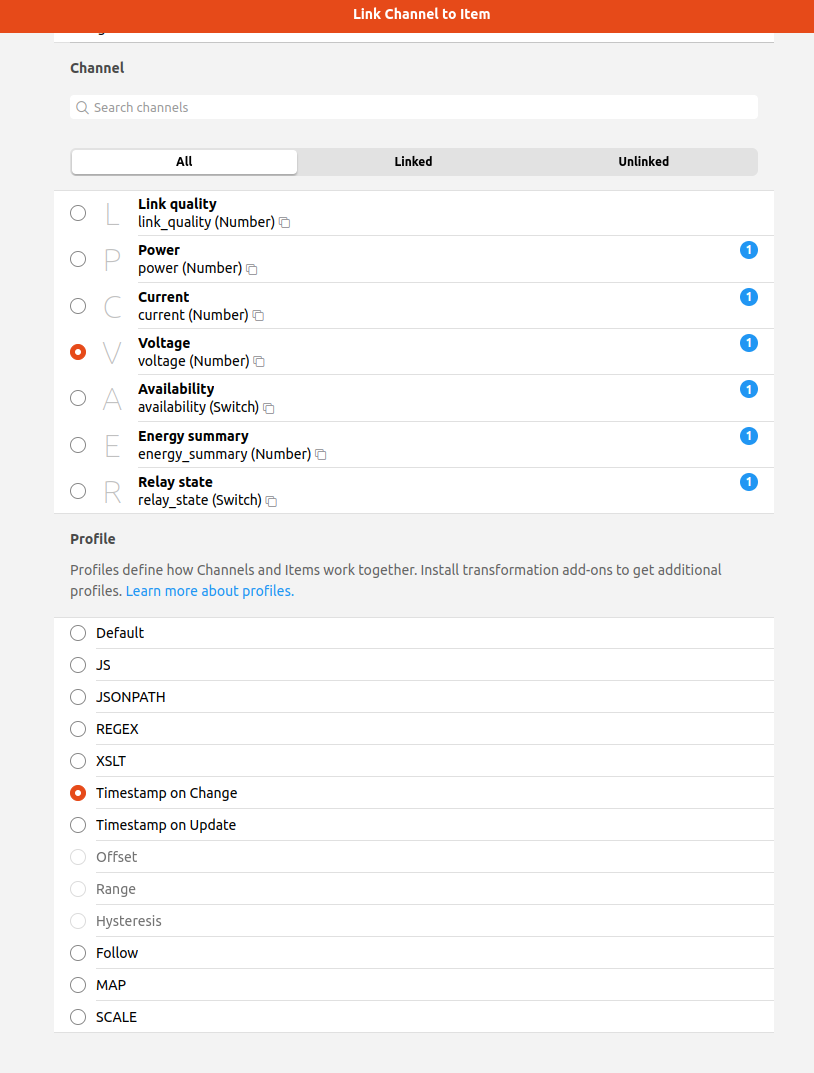Screen dimensions: 814x1073
Task: Copy the availability channel ID icon
Action: (269, 408)
